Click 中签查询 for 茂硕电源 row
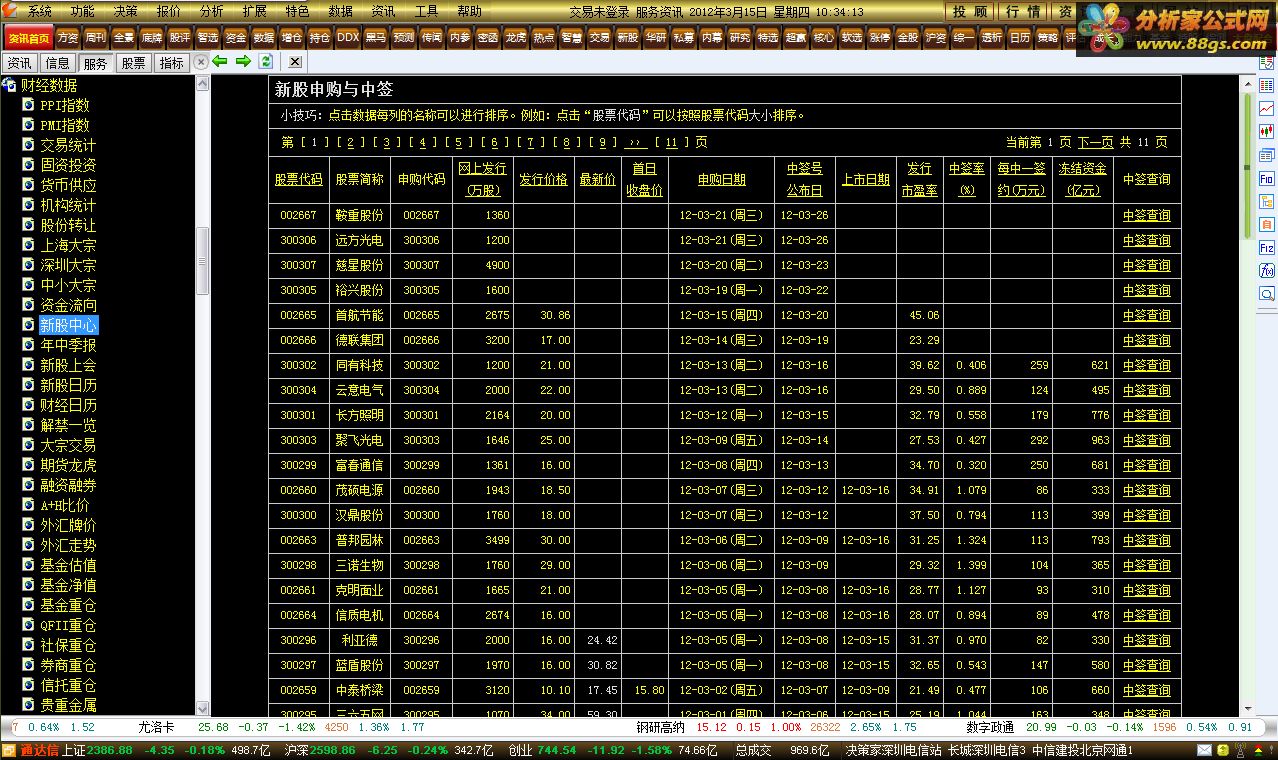This screenshot has height=760, width=1278. click(1146, 490)
